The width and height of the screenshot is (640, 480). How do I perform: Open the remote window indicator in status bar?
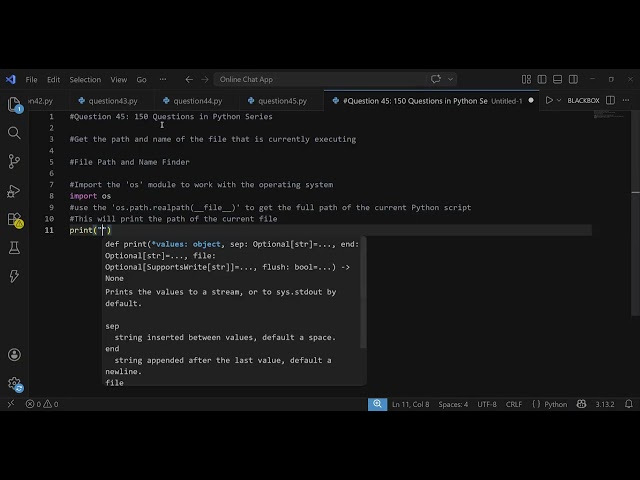(x=11, y=404)
